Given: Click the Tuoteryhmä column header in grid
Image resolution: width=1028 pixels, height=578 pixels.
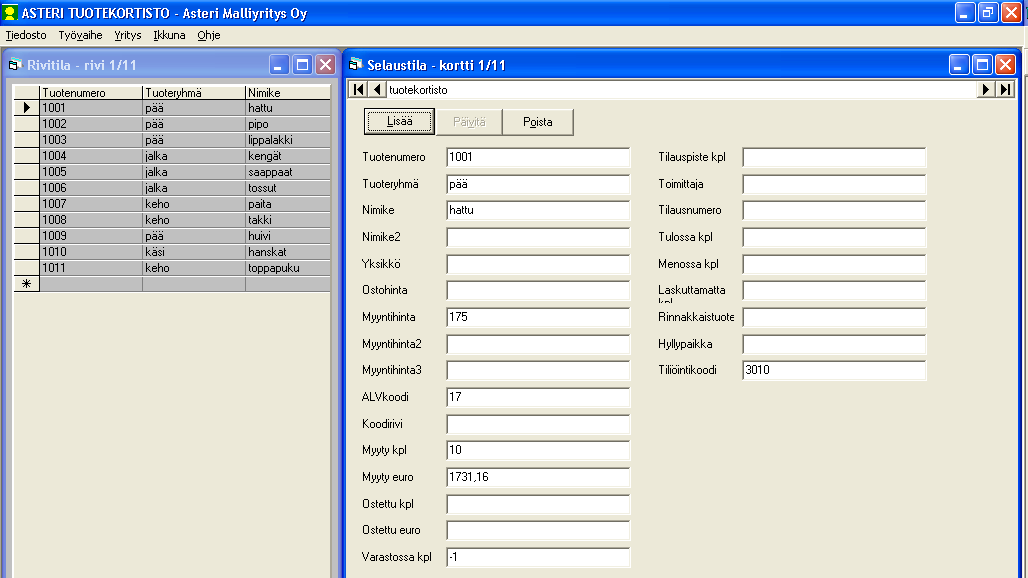Looking at the screenshot, I should (x=193, y=93).
